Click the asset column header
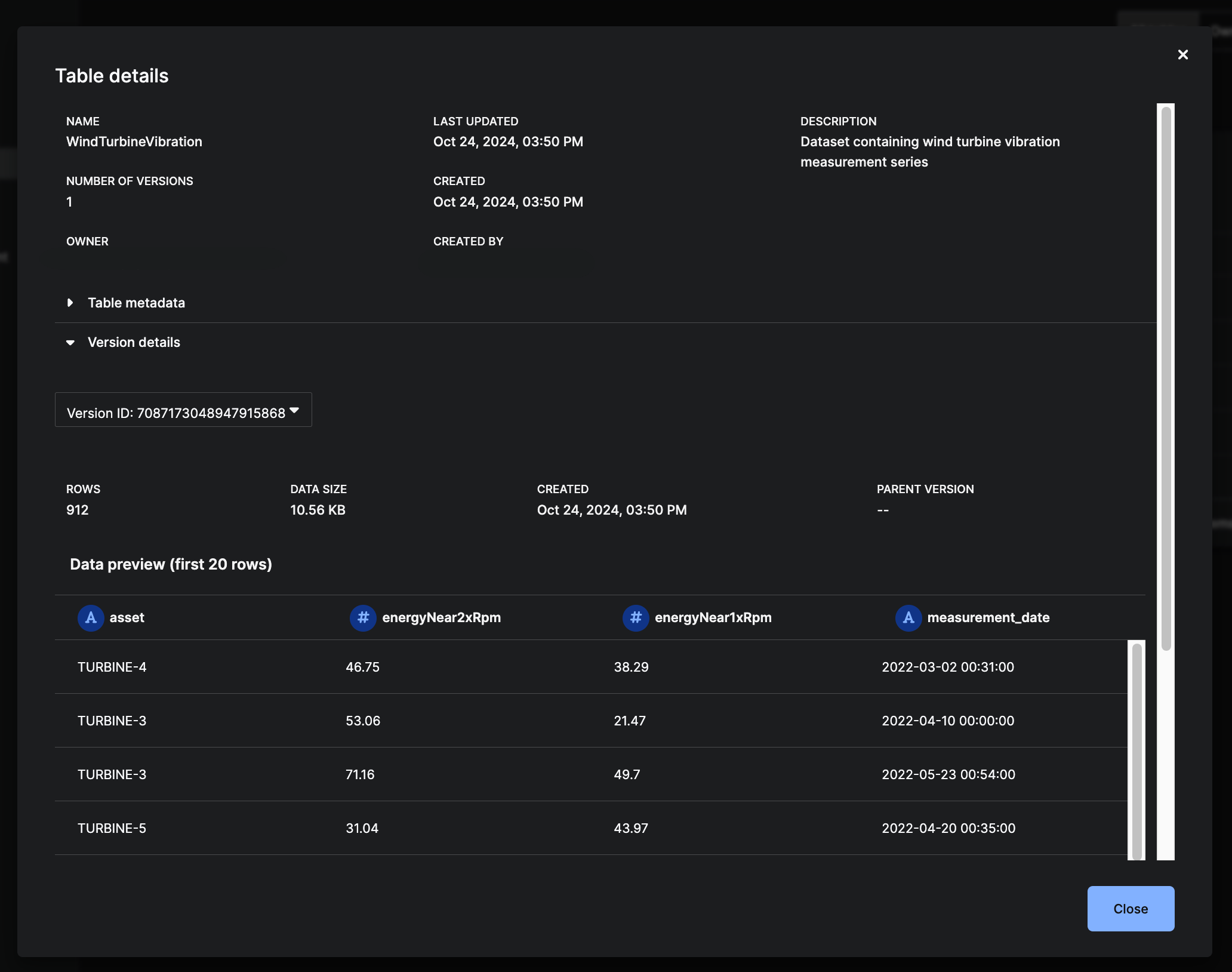This screenshot has height=972, width=1232. pyautogui.click(x=127, y=617)
